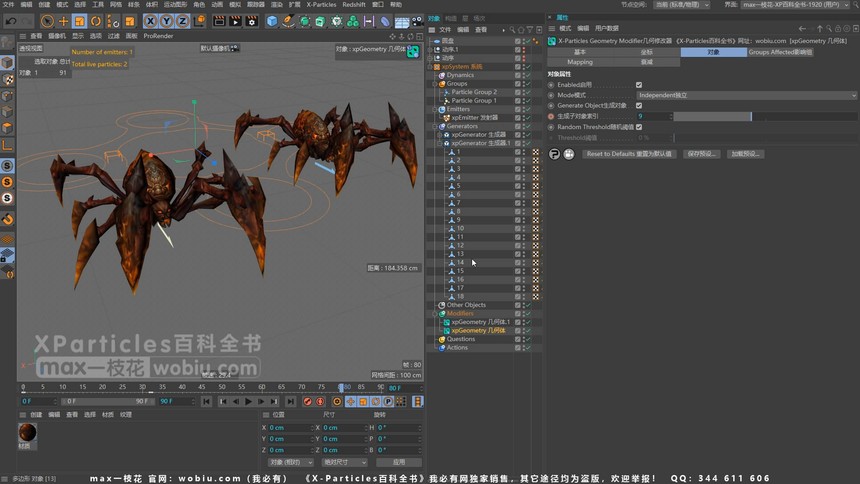
Task: Render to Picture Viewer icon
Action: point(235,21)
